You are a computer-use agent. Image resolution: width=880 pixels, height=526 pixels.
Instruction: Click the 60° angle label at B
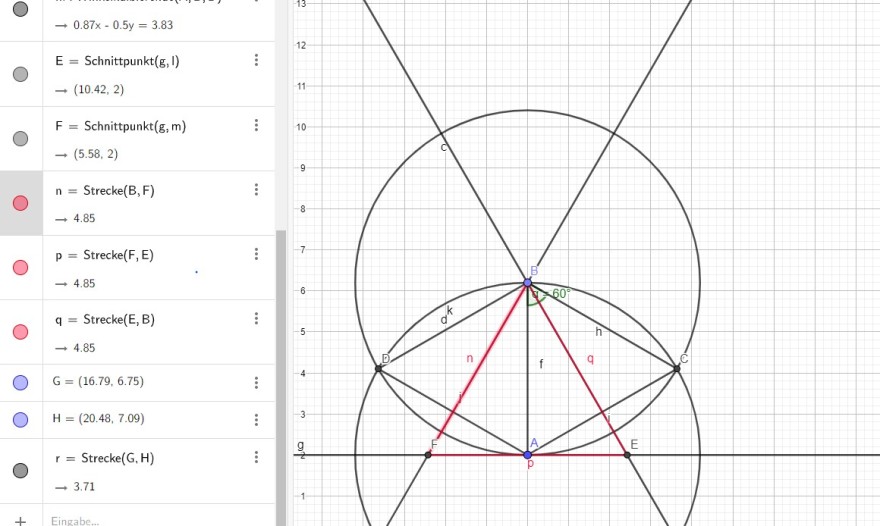pos(551,294)
